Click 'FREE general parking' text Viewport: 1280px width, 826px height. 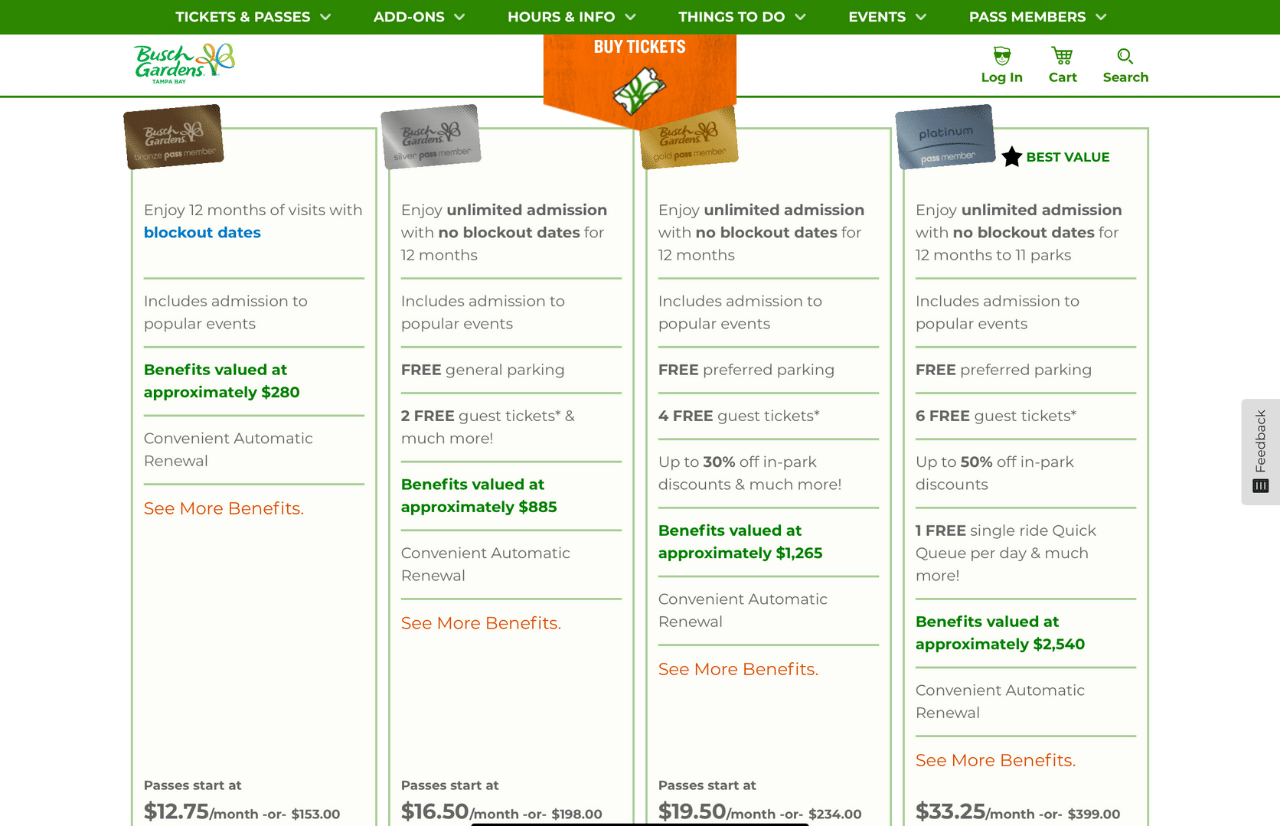(483, 370)
